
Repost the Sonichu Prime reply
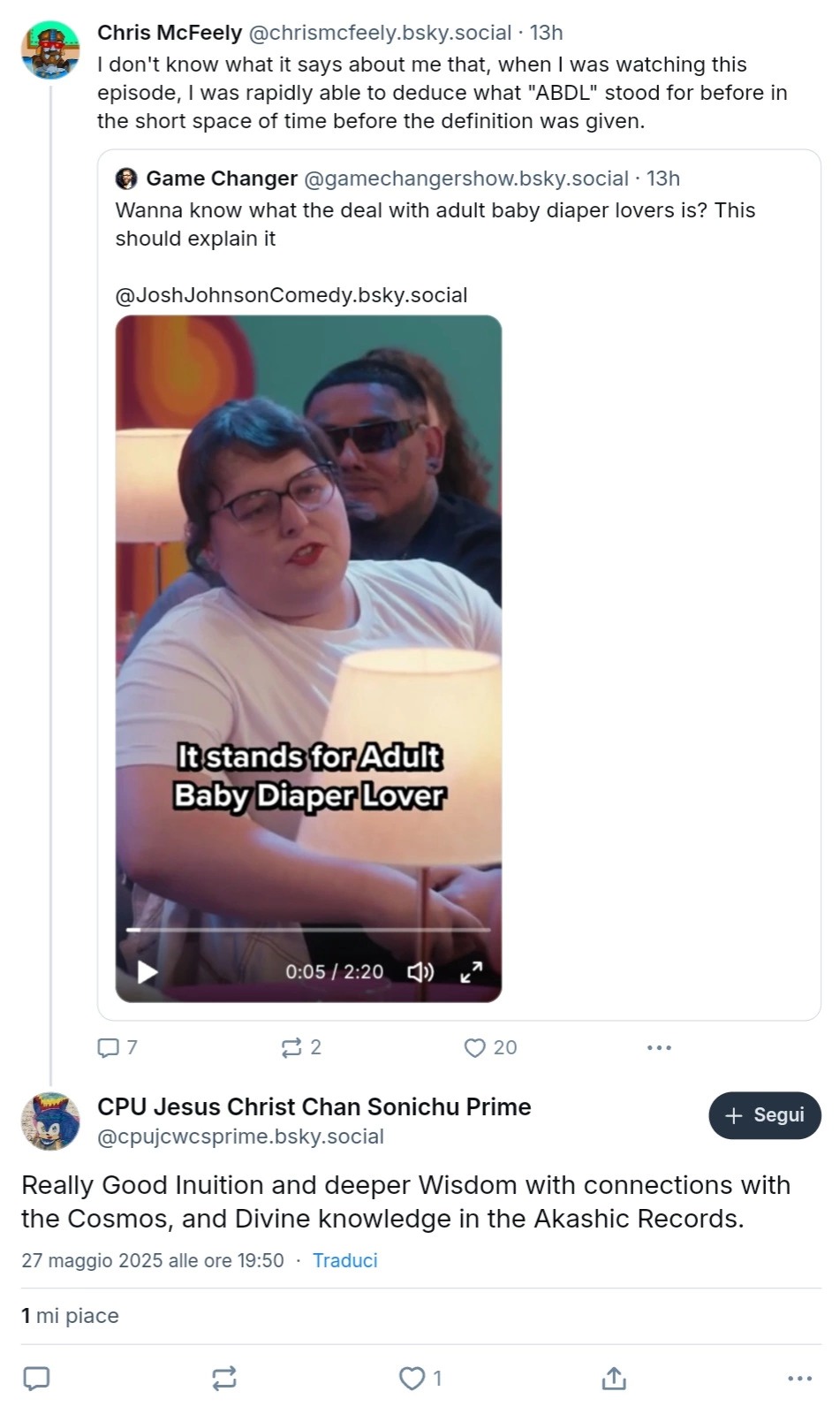click(224, 1379)
